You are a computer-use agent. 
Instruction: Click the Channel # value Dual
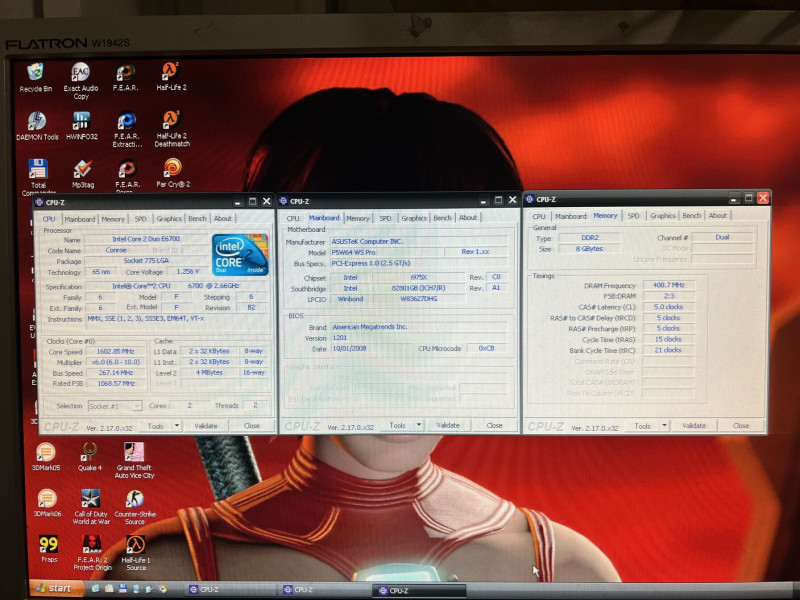click(722, 237)
